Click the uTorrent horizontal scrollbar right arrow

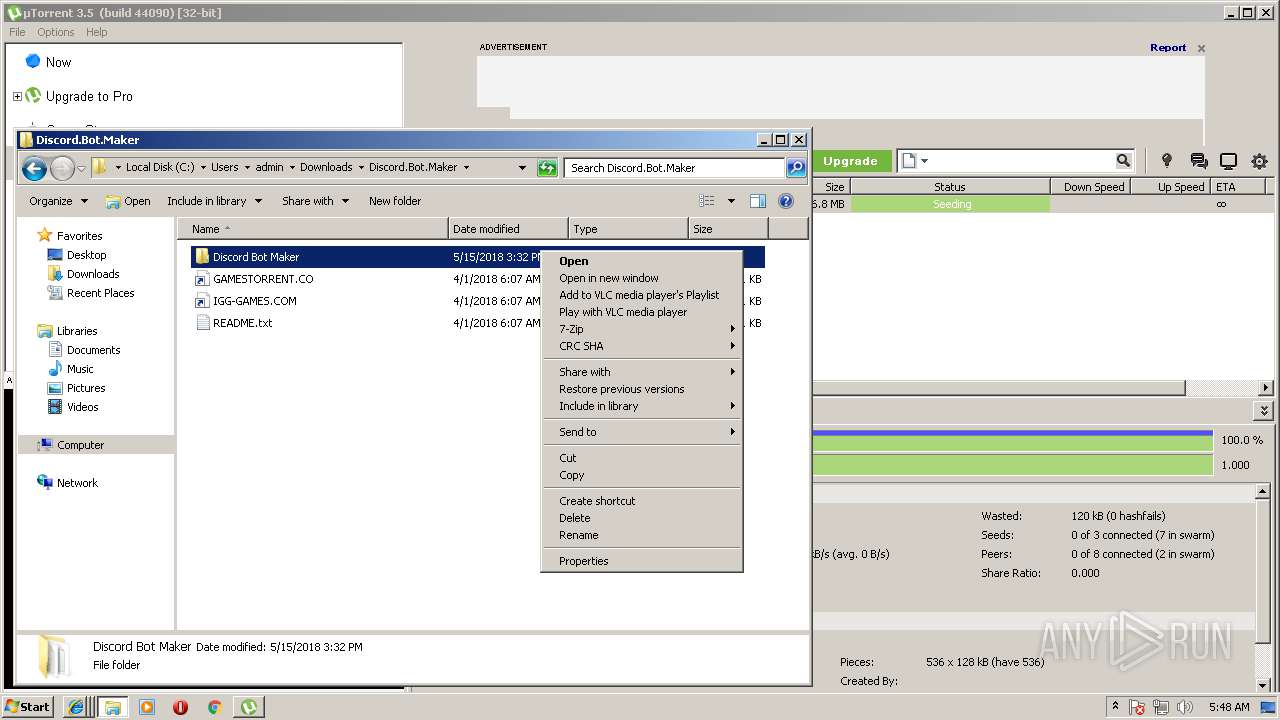pos(1266,388)
